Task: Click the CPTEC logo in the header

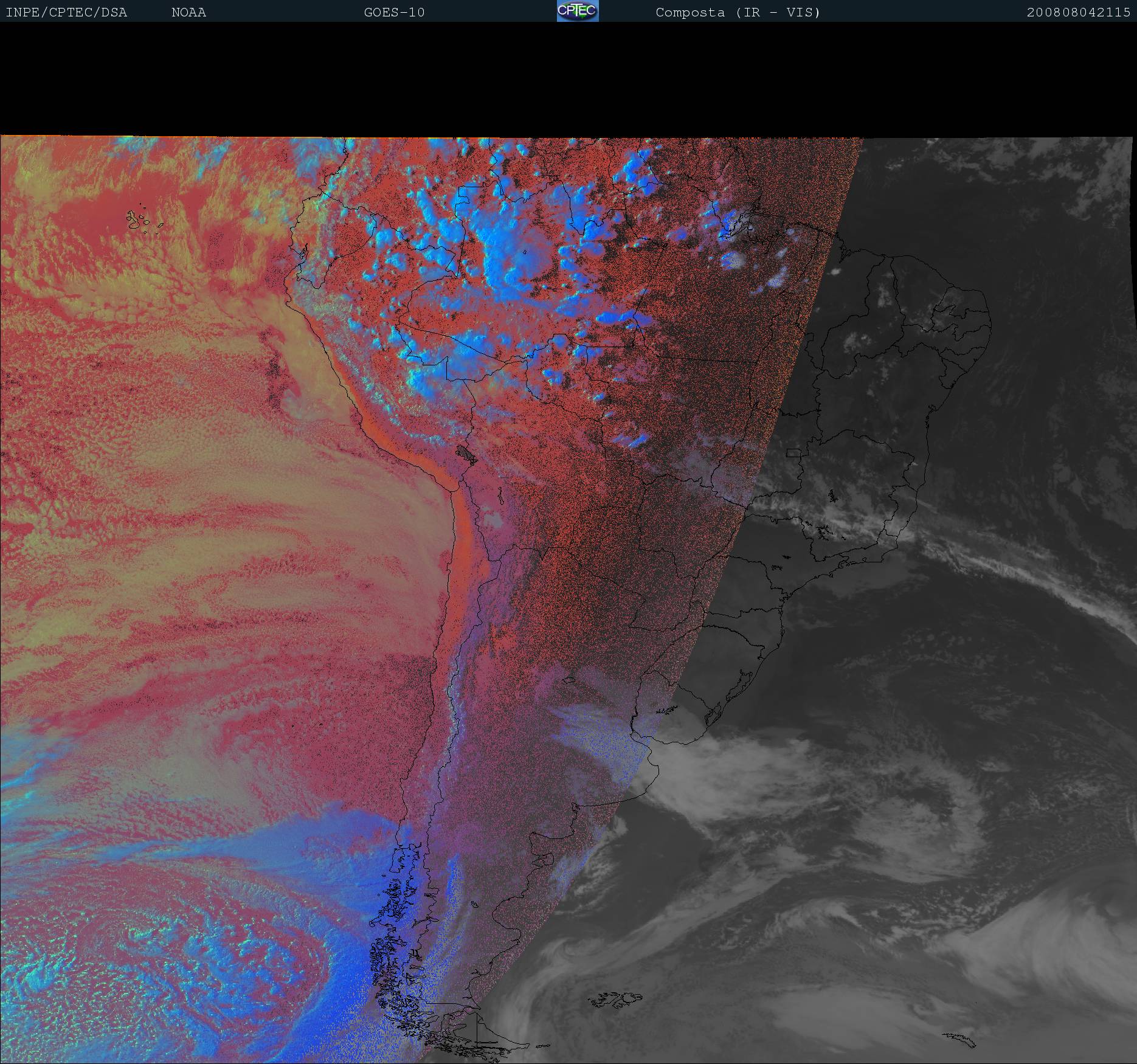Action: [577, 11]
